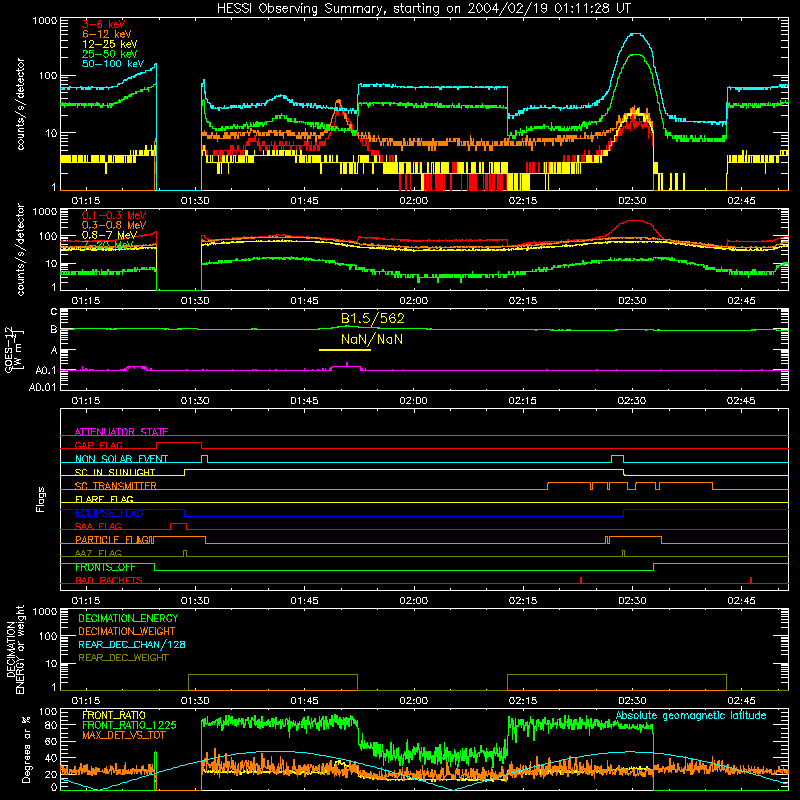Select the BAD_PACKETS flag label

coord(109,580)
